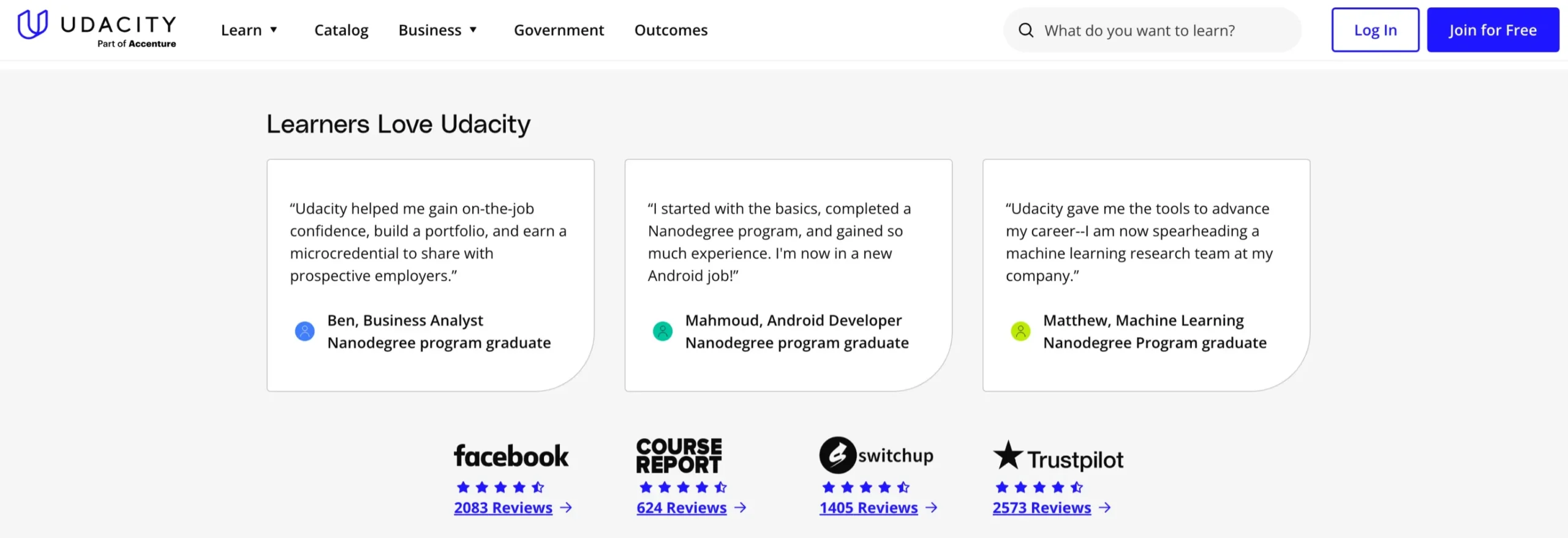1568x538 pixels.
Task: Click Ben's blue avatar icon
Action: 304,331
